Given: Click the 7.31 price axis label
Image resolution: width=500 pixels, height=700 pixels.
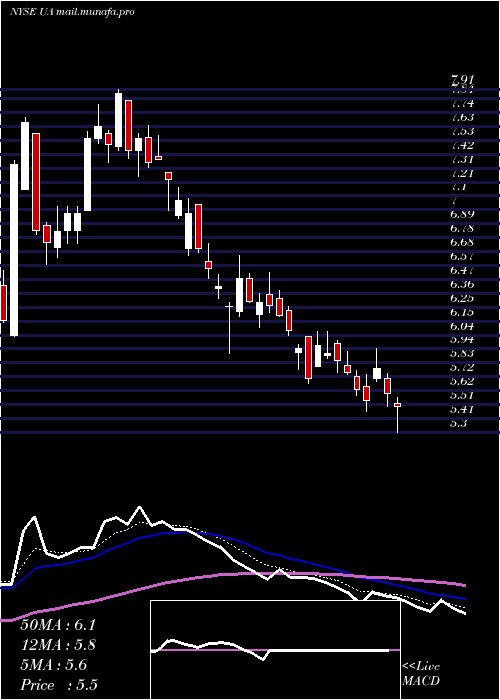Looking at the screenshot, I should click(462, 159).
